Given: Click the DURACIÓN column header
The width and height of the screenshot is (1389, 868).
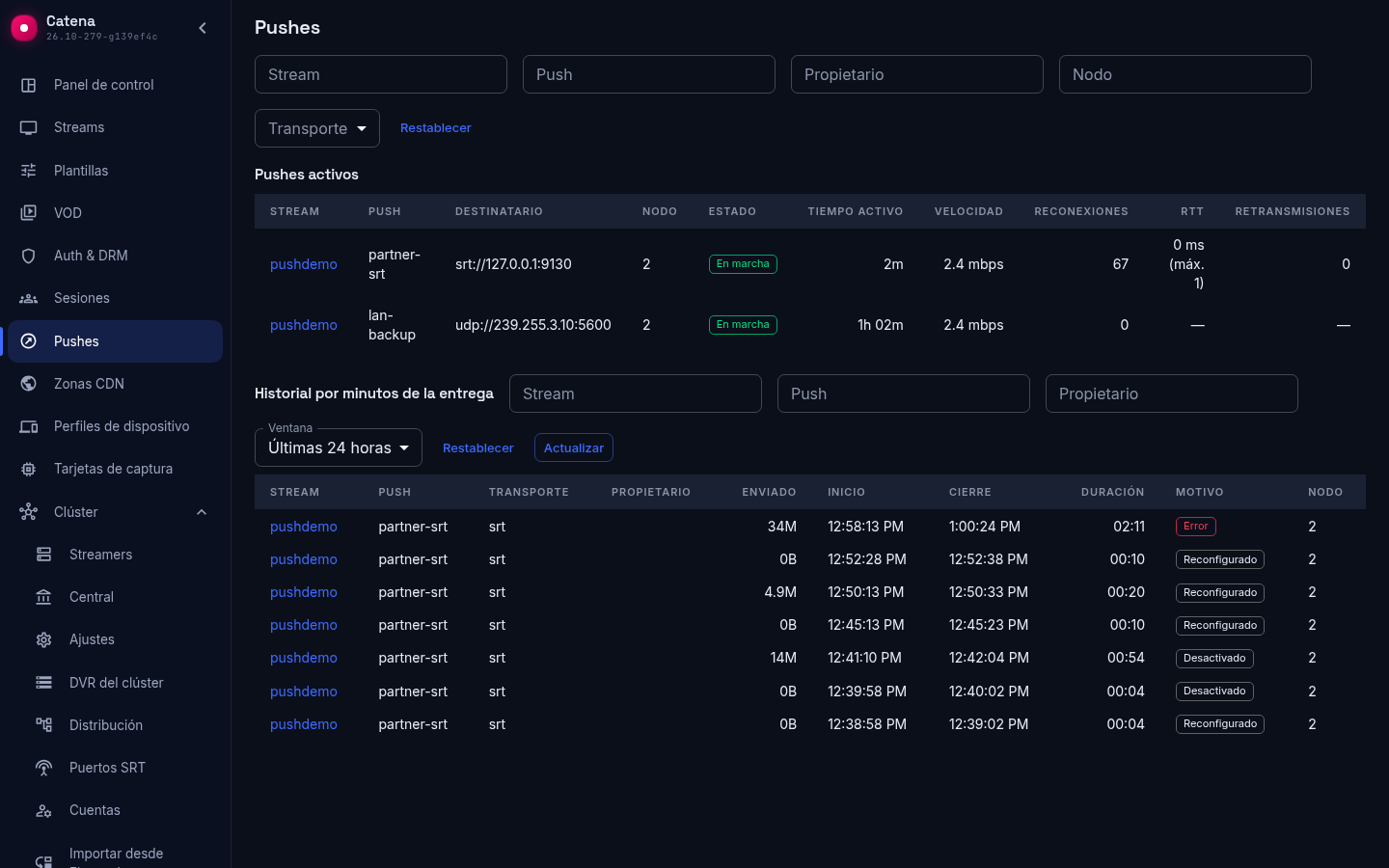Looking at the screenshot, I should tap(1113, 492).
